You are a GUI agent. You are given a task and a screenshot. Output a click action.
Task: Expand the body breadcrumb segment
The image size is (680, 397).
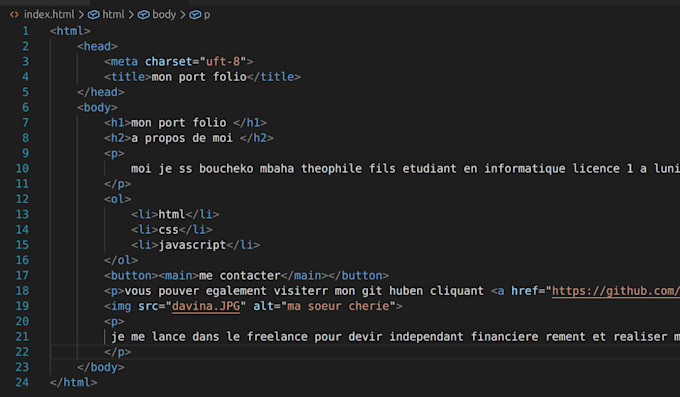164,15
